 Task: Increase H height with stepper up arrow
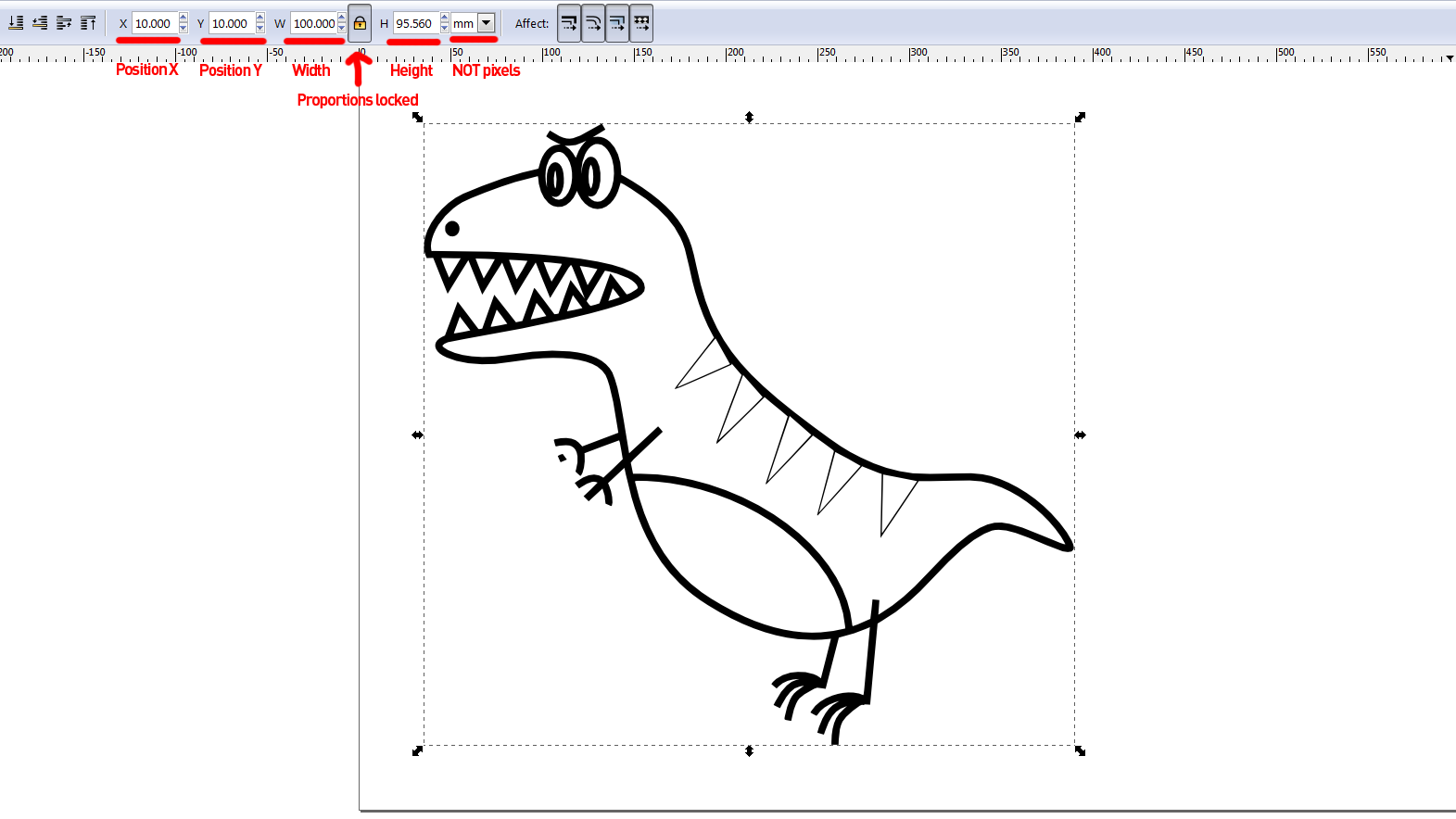click(x=445, y=19)
